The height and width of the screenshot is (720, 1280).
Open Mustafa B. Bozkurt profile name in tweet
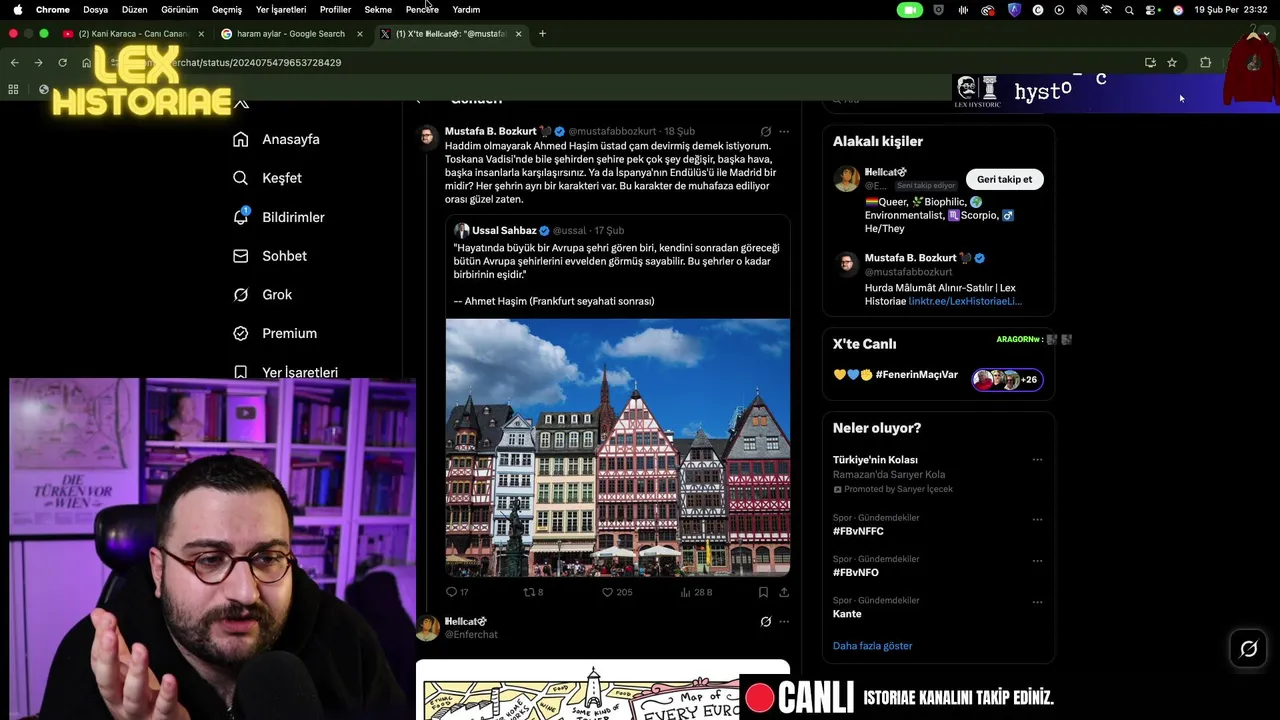(x=490, y=131)
